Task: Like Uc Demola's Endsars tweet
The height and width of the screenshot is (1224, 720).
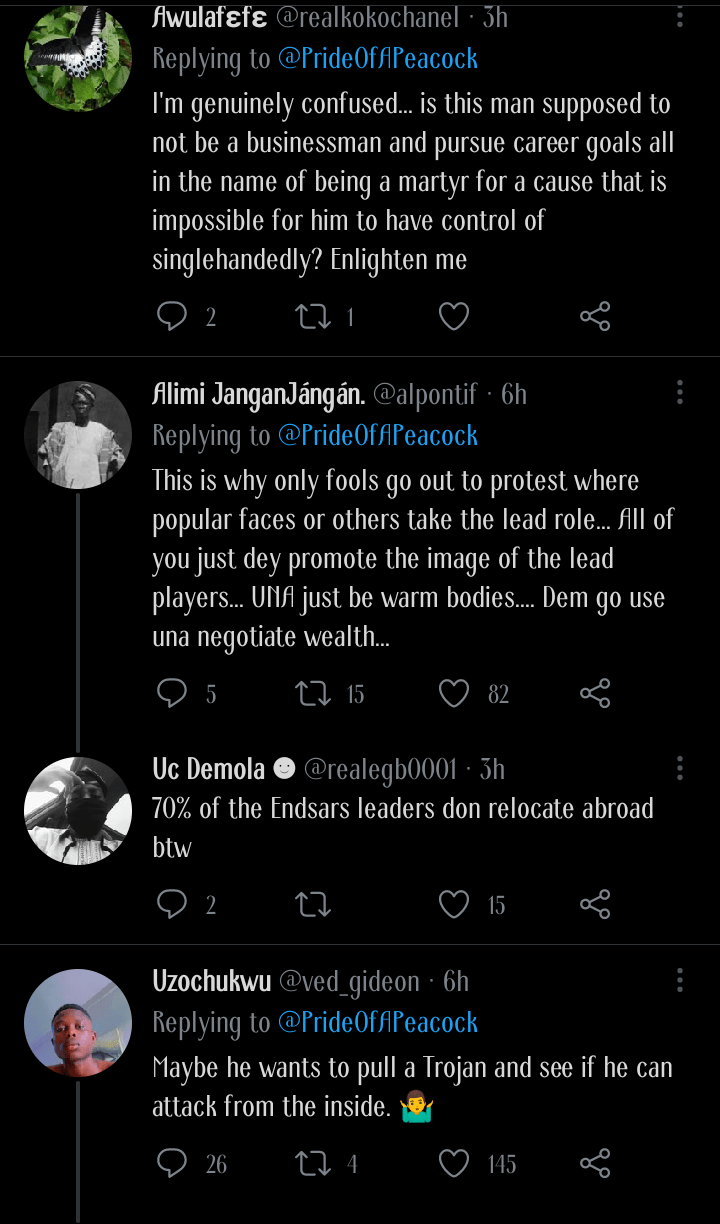Action: [454, 905]
